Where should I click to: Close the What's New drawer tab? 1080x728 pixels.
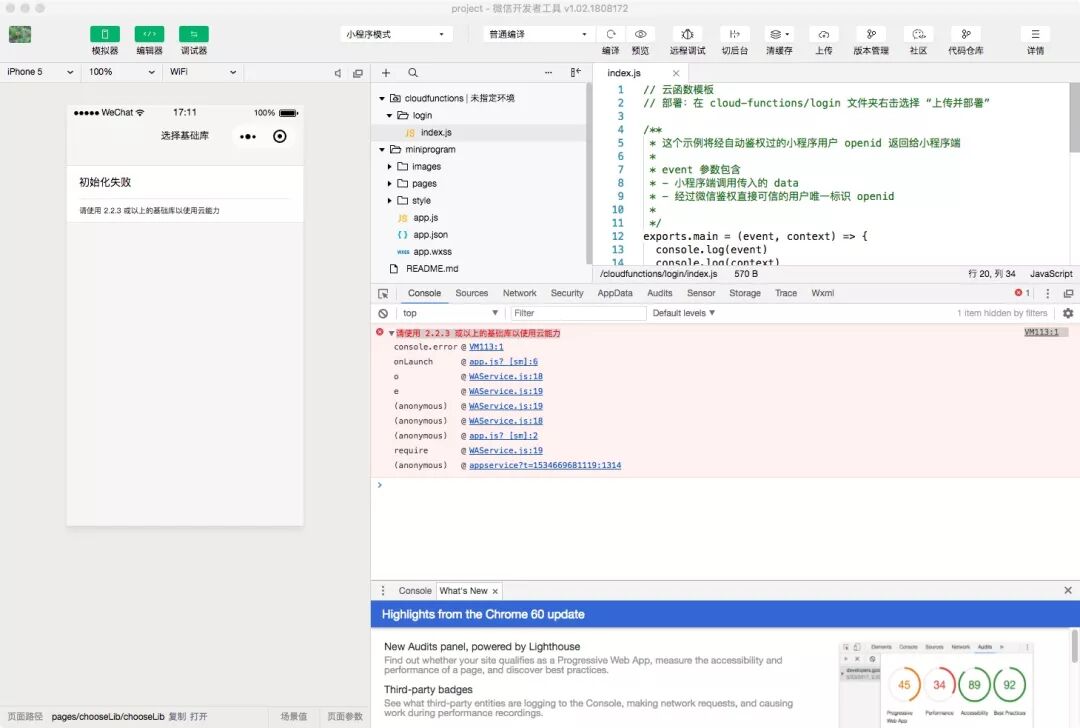point(495,592)
